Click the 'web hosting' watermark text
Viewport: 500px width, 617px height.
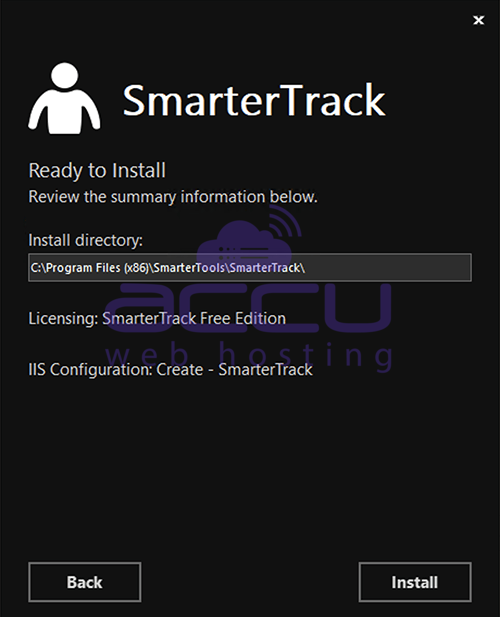point(249,357)
